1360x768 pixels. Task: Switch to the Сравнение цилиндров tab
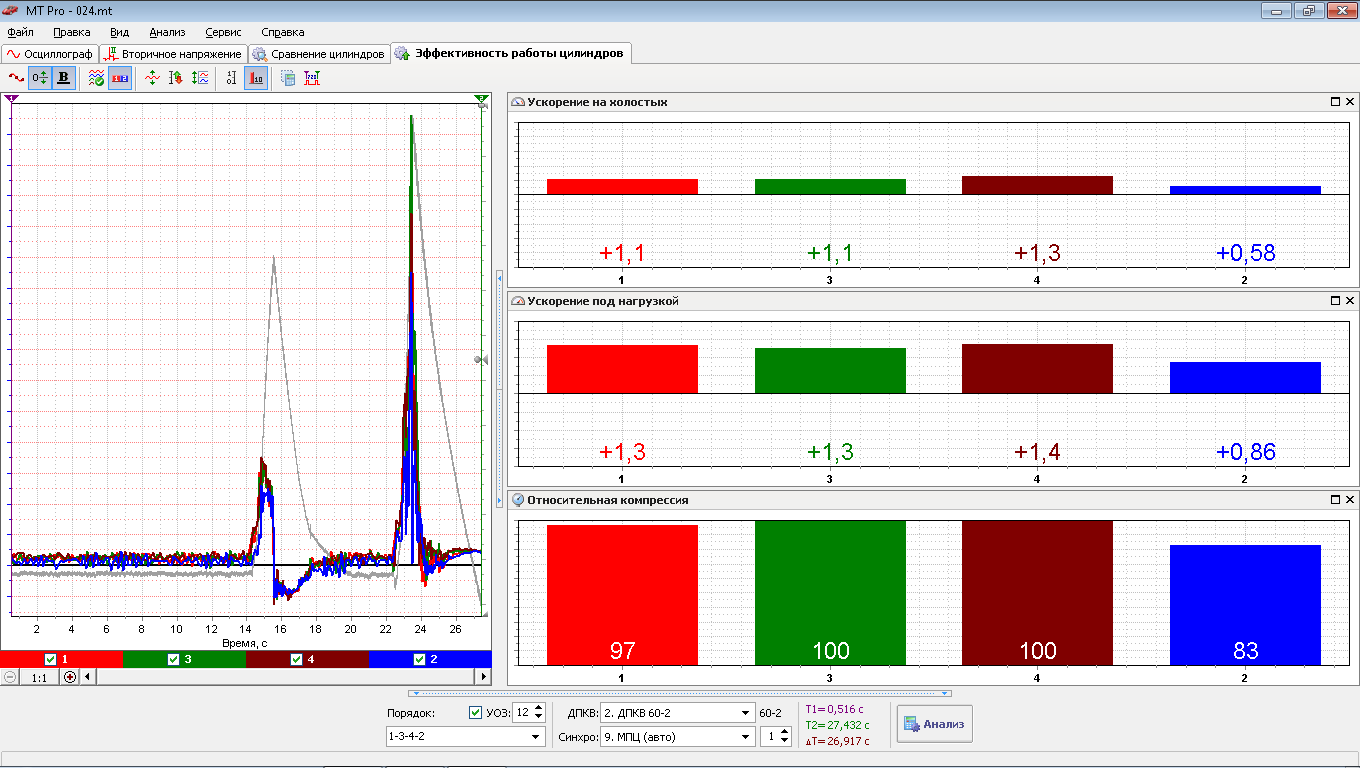[x=318, y=54]
